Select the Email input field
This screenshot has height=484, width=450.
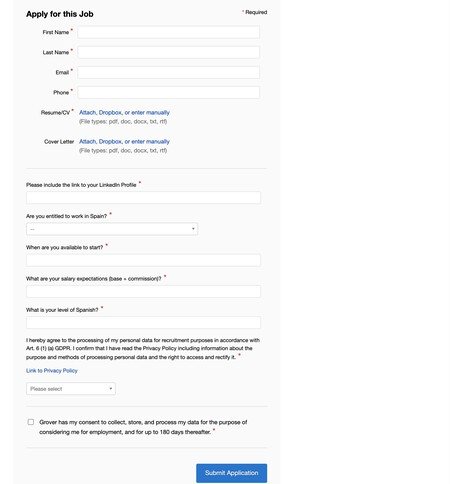[168, 72]
